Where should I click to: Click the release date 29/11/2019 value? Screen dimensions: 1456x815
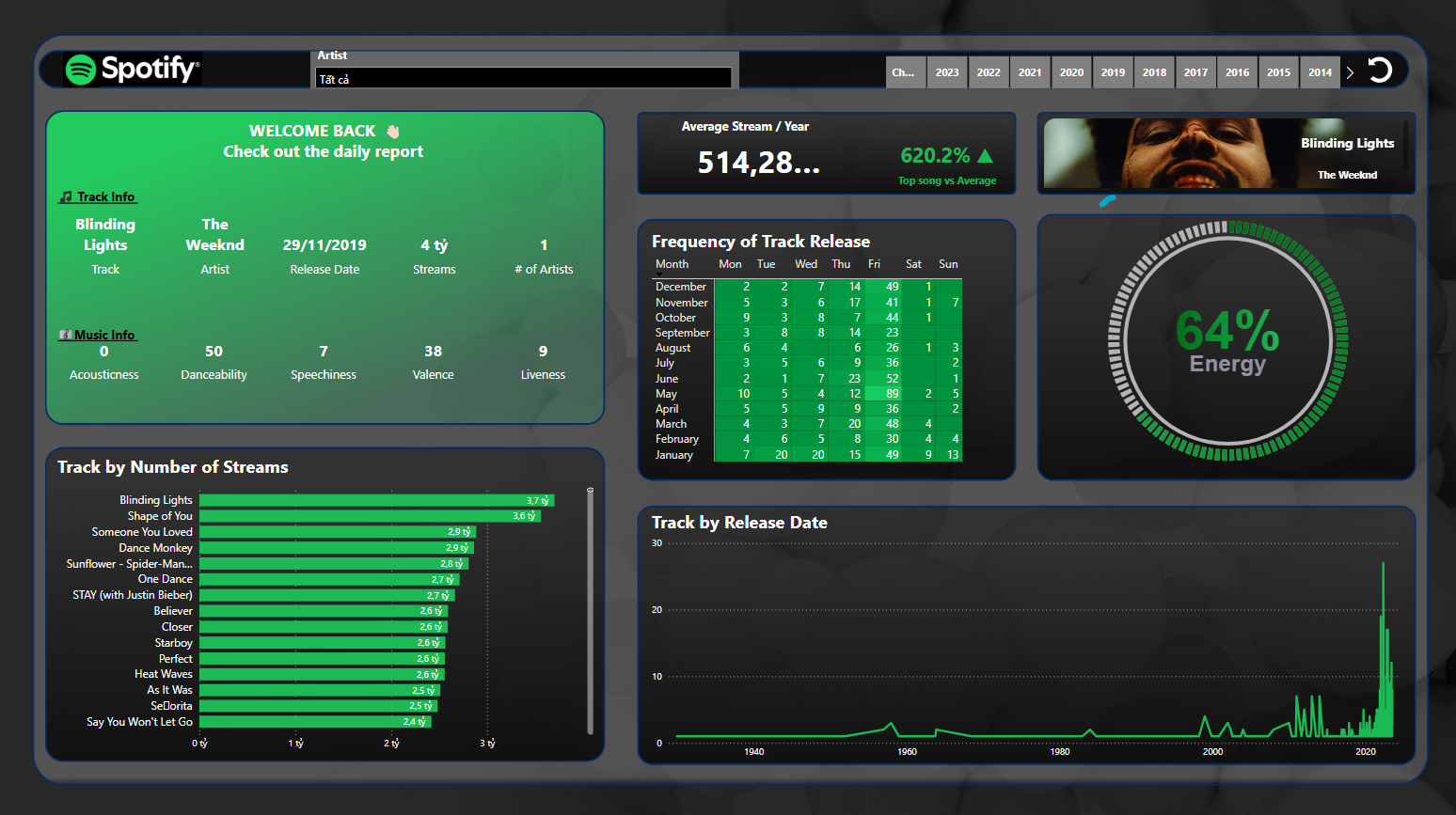[x=324, y=244]
